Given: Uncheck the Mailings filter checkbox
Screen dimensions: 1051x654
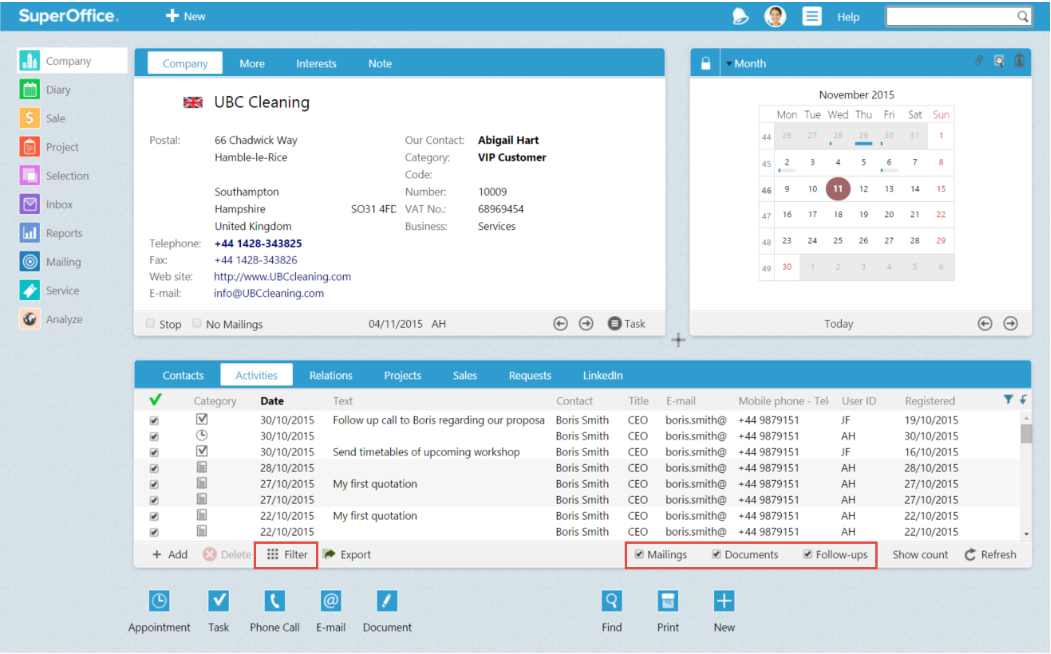Looking at the screenshot, I should point(639,554).
